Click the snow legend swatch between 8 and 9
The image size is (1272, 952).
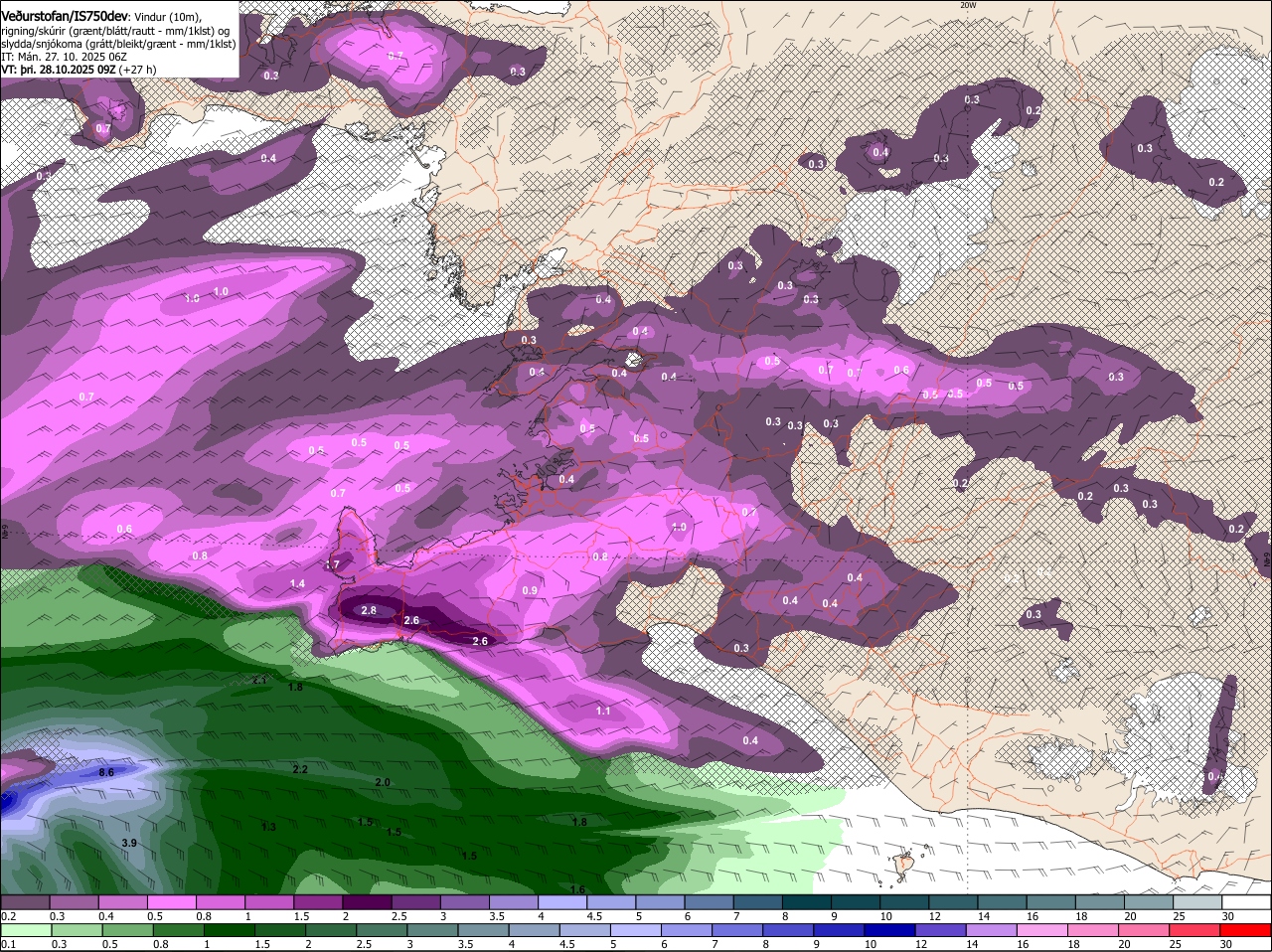[806, 901]
